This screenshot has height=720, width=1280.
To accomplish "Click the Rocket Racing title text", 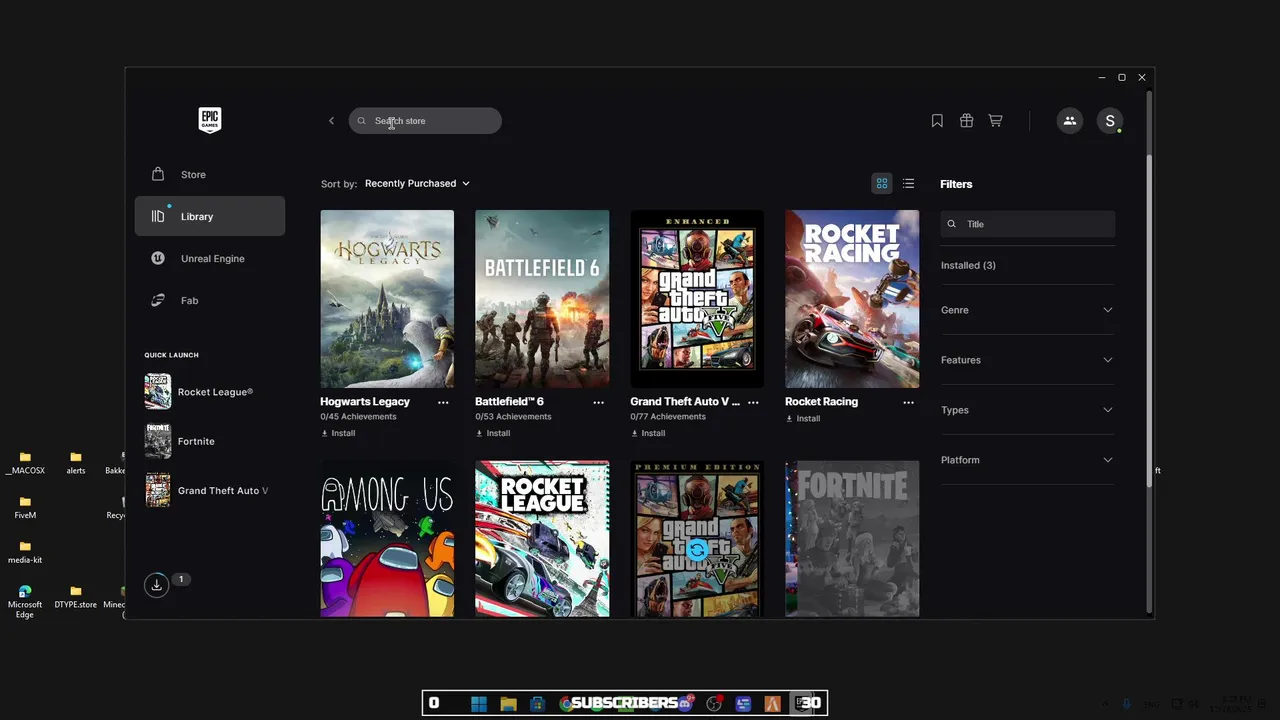I will [821, 402].
